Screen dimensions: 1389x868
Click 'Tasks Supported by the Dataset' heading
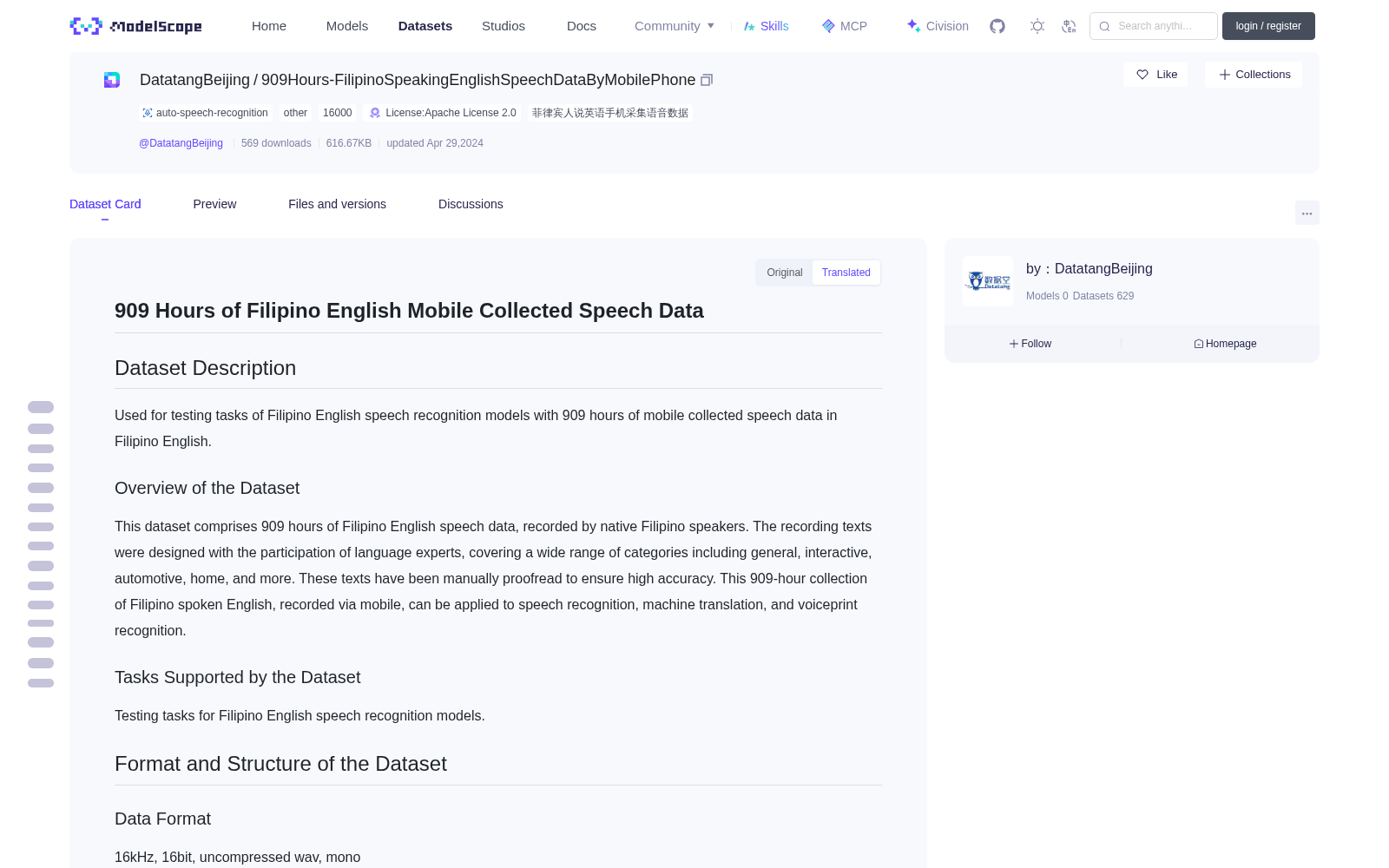tap(237, 677)
